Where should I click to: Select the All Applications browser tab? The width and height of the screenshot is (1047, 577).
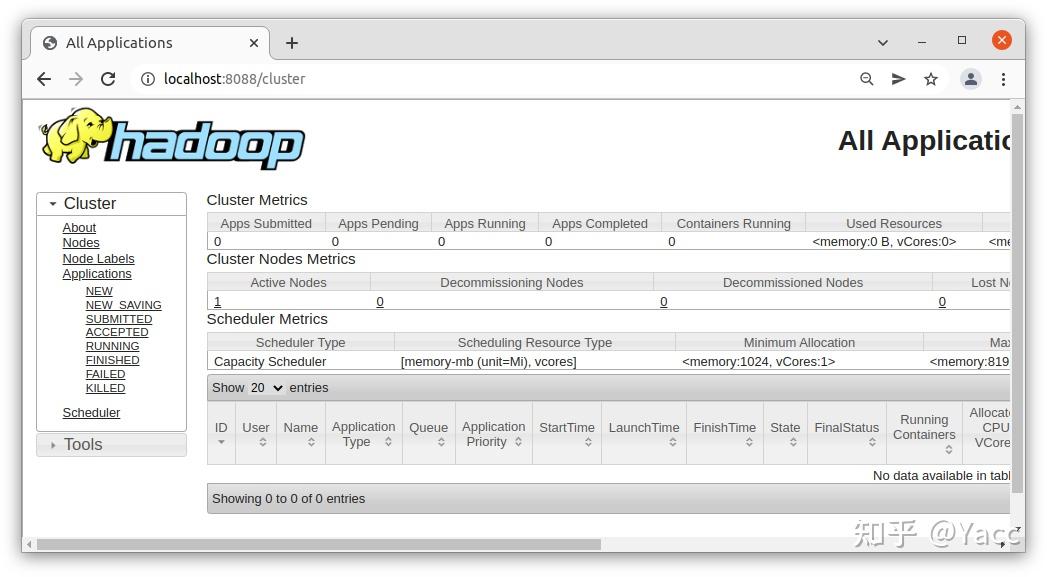(x=130, y=42)
